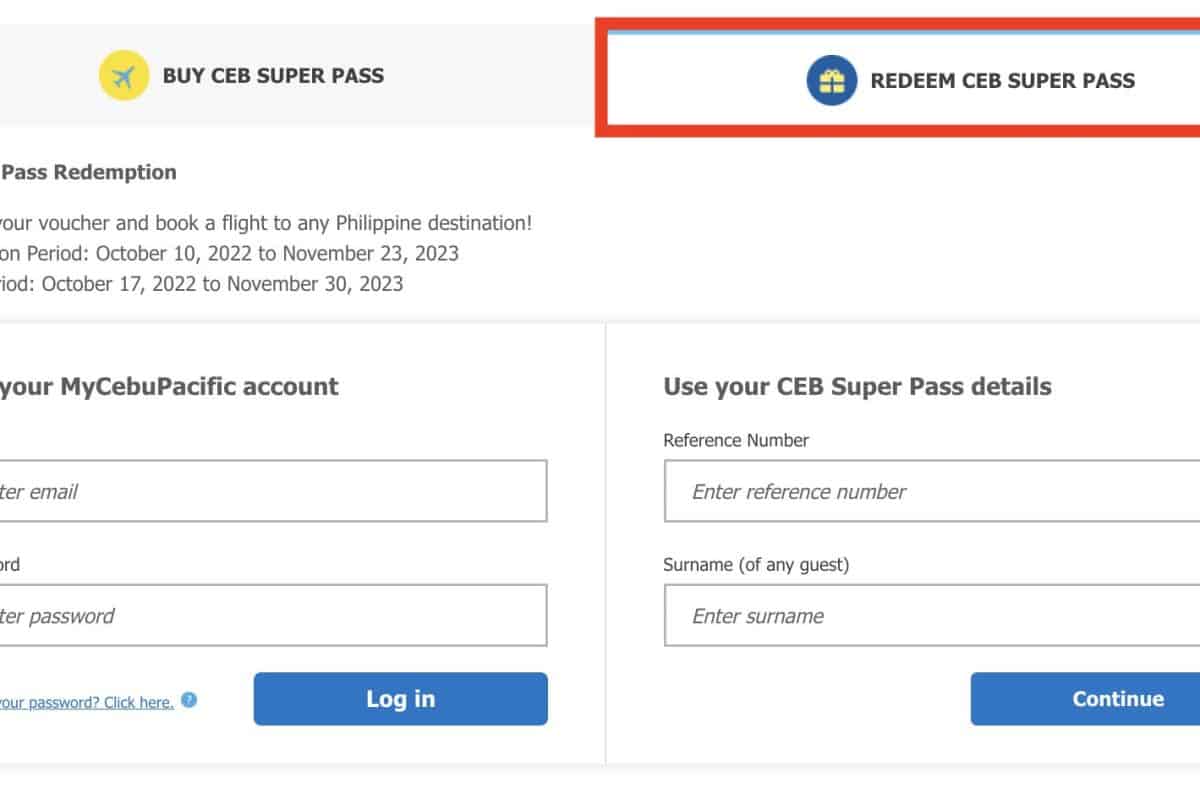Screen dimensions: 1200x800
Task: Focus the email input field
Action: tap(272, 491)
